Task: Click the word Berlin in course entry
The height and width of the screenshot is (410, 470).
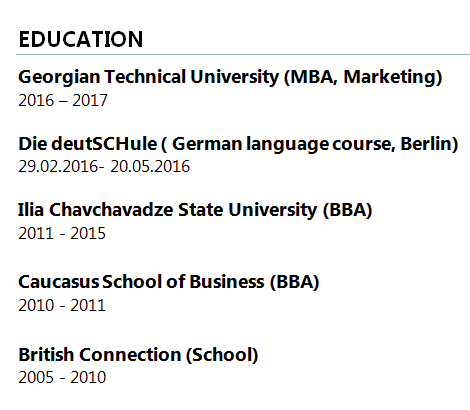Action: [426, 144]
